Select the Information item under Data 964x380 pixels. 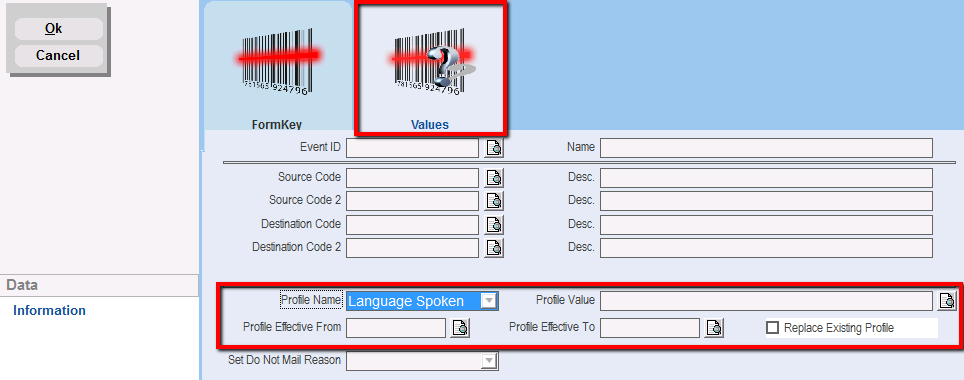click(x=49, y=311)
